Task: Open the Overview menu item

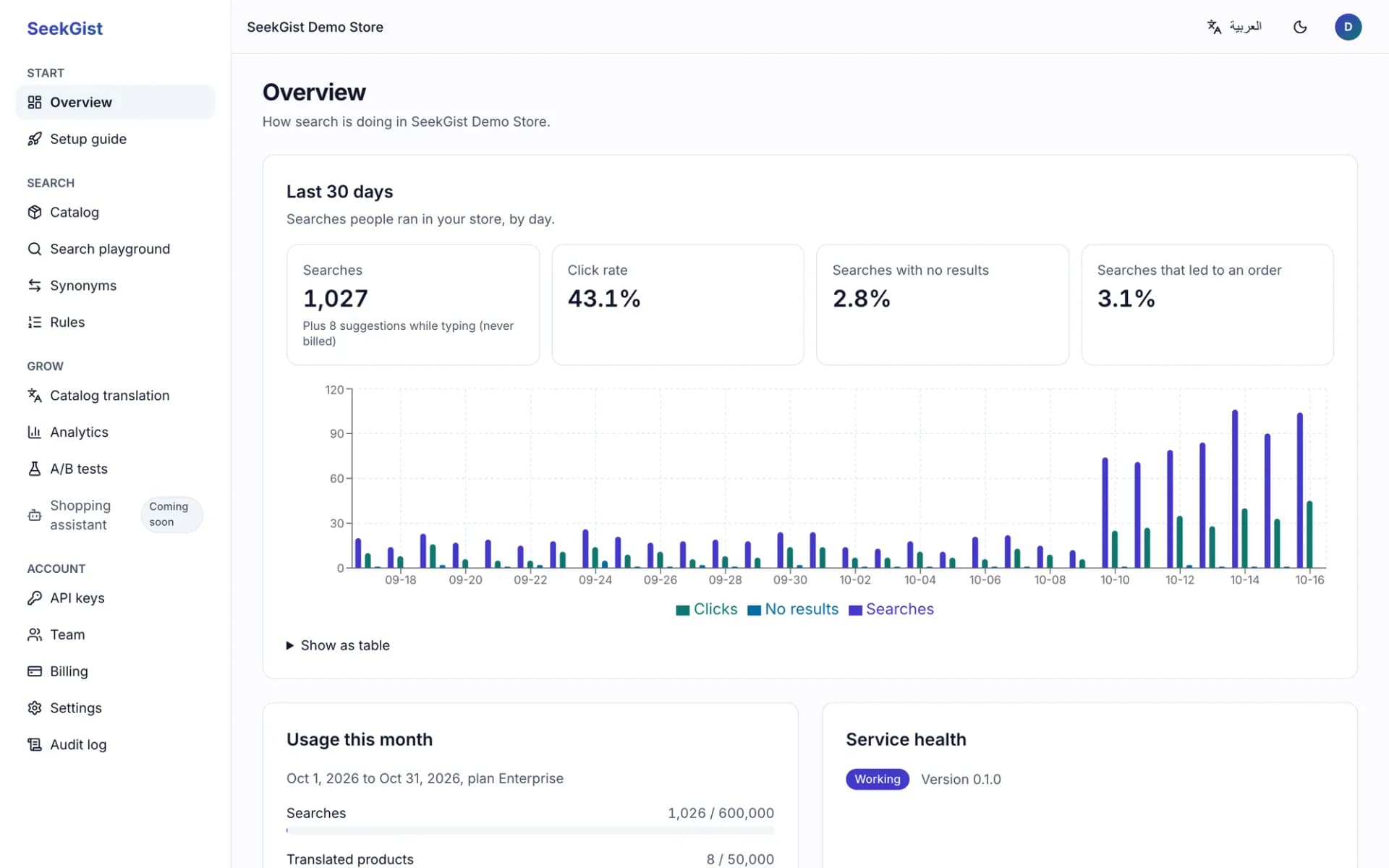Action: click(115, 102)
